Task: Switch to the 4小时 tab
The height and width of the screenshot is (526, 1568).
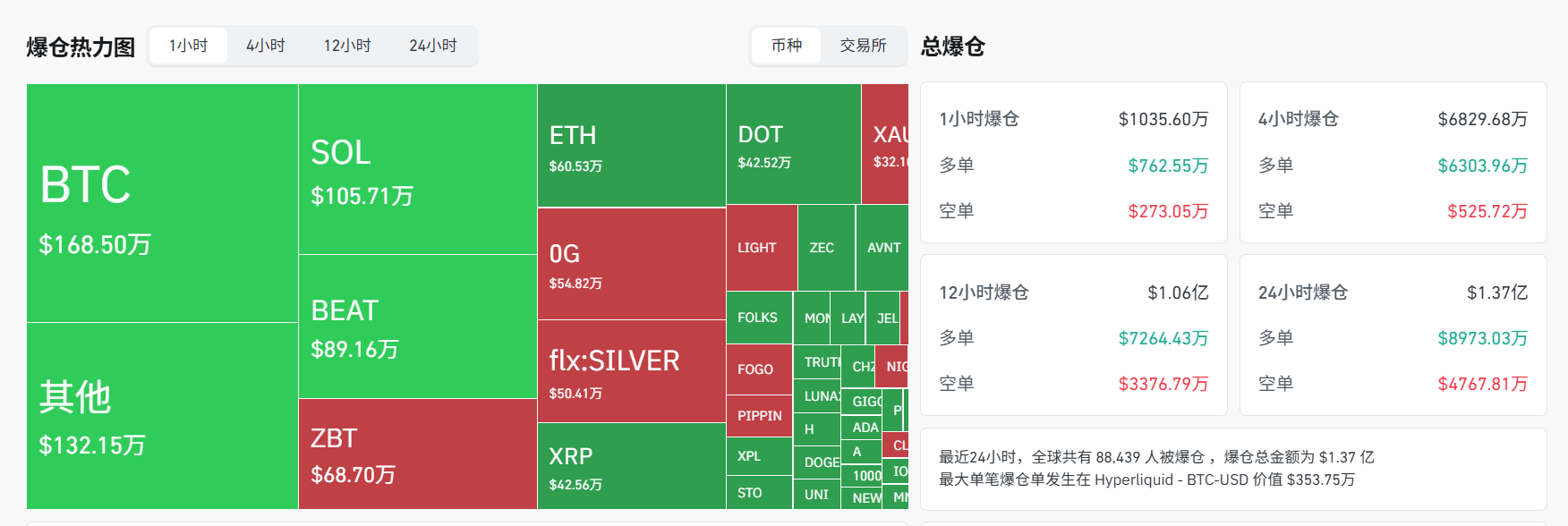Action: [x=266, y=46]
